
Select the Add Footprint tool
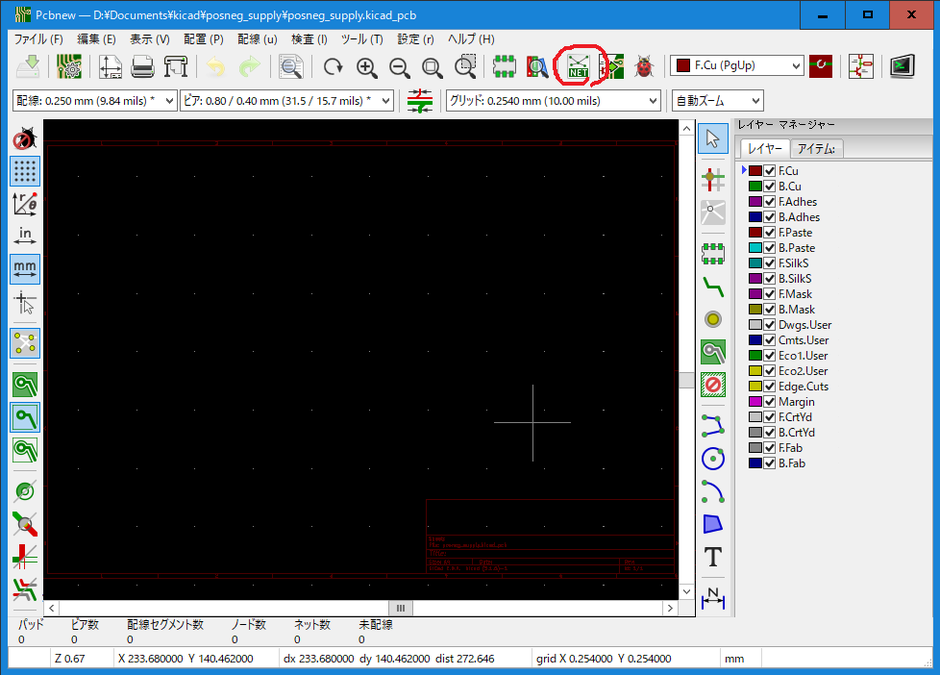[x=713, y=254]
